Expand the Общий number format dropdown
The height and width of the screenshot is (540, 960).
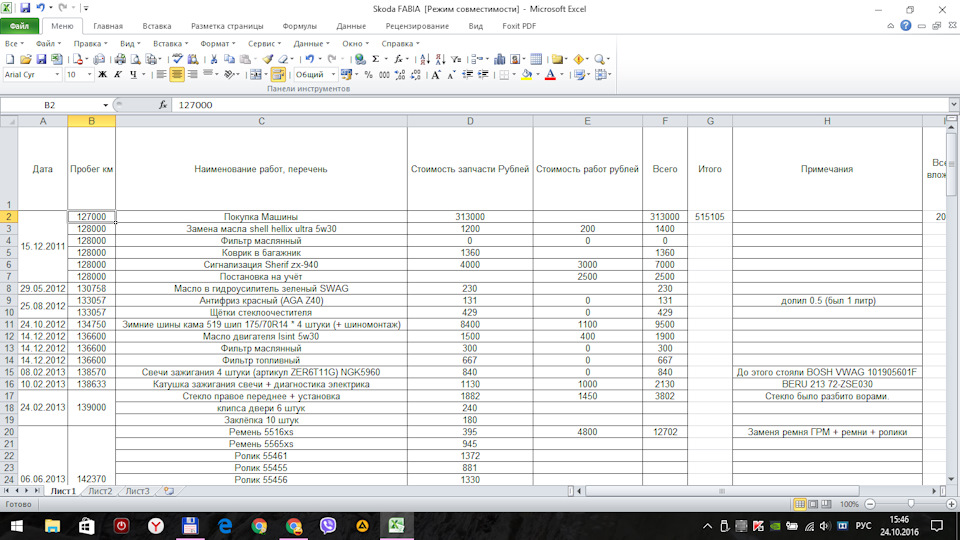click(x=333, y=75)
